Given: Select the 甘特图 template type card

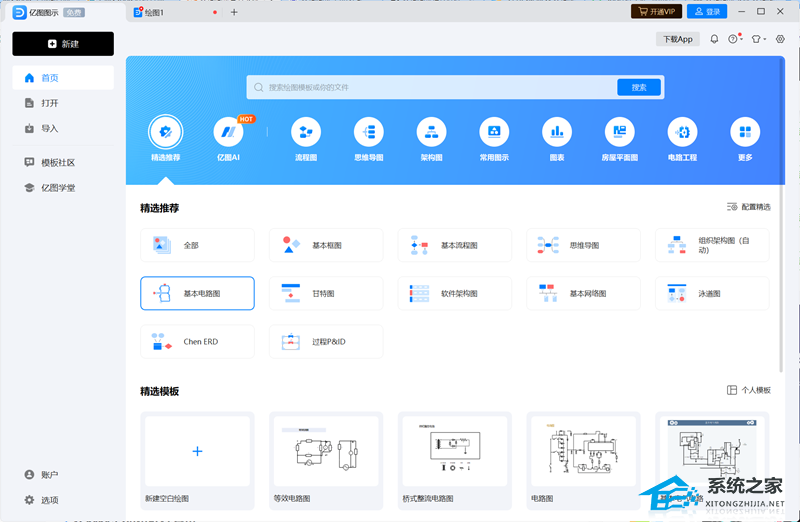Looking at the screenshot, I should (x=325, y=293).
